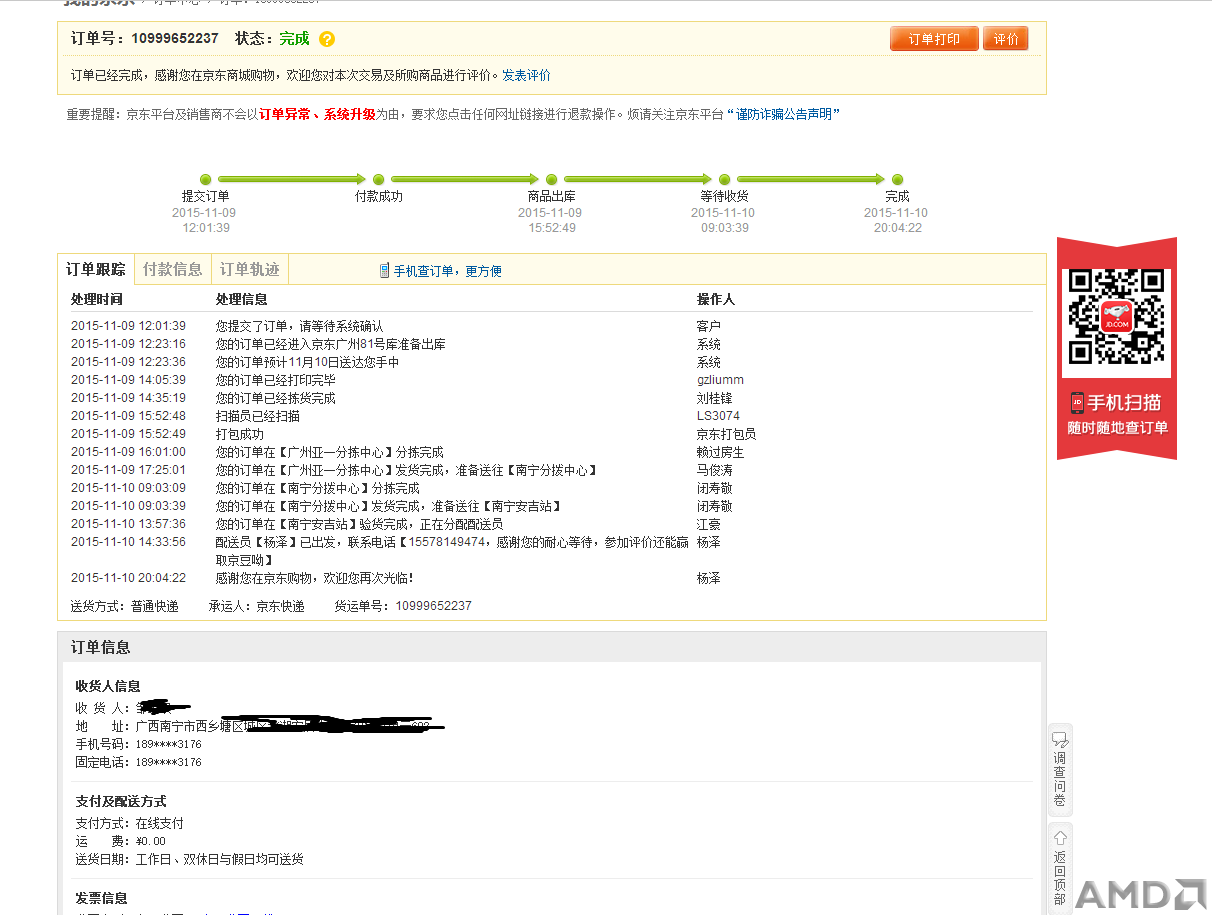Click the up arrow icon above 返回顶部
The width and height of the screenshot is (1212, 915).
(1060, 837)
